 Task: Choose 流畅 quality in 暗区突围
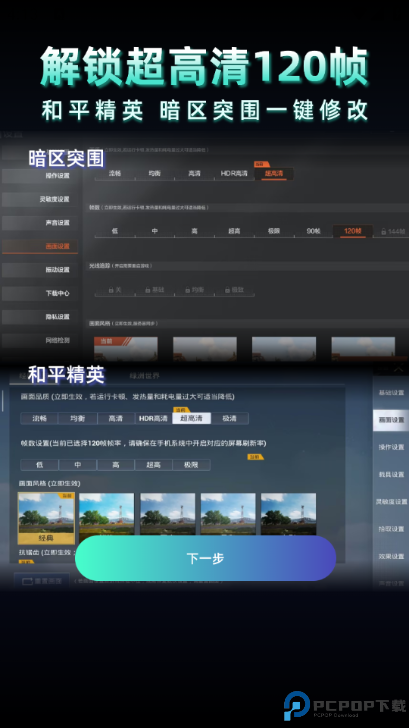(x=115, y=174)
